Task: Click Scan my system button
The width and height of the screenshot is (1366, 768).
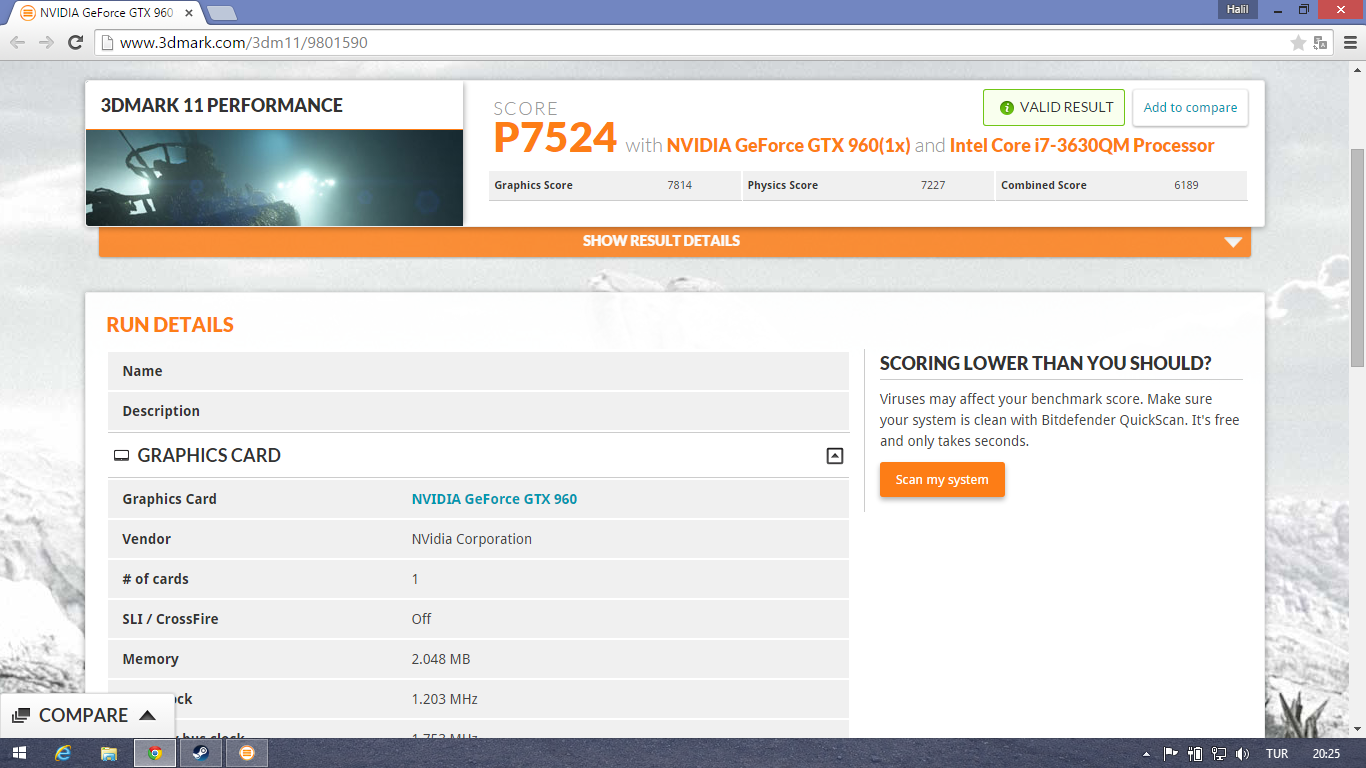Action: pos(942,480)
